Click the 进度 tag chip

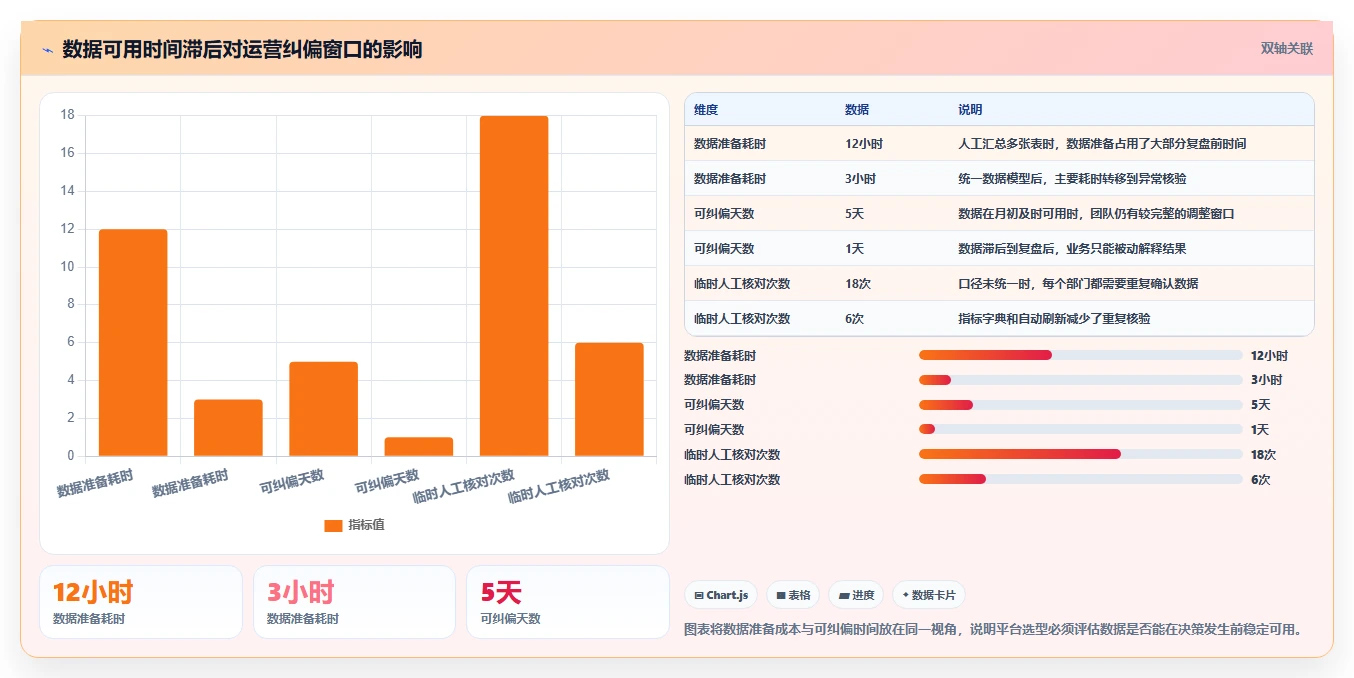coord(856,595)
